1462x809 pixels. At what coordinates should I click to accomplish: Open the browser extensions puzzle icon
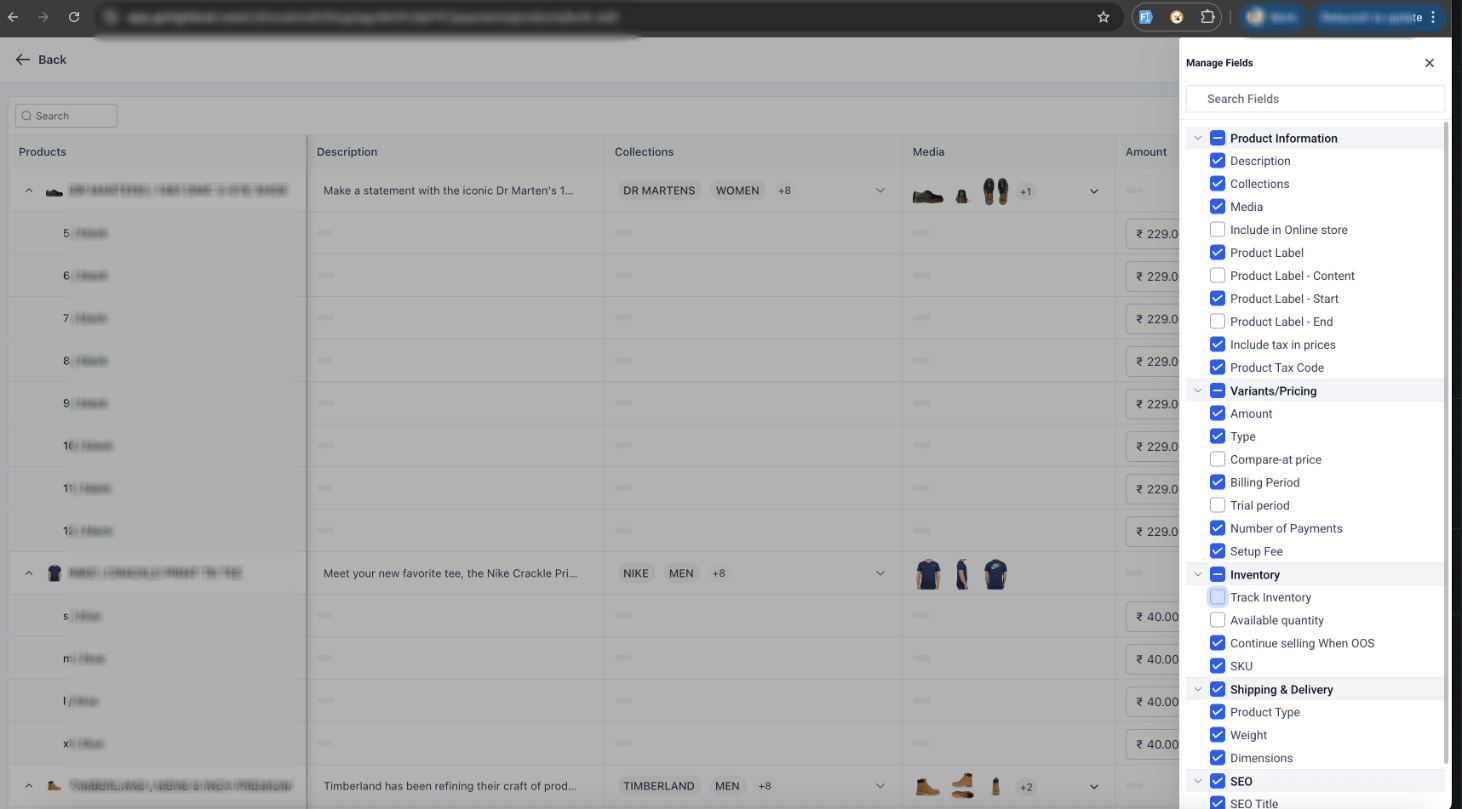(x=1207, y=17)
